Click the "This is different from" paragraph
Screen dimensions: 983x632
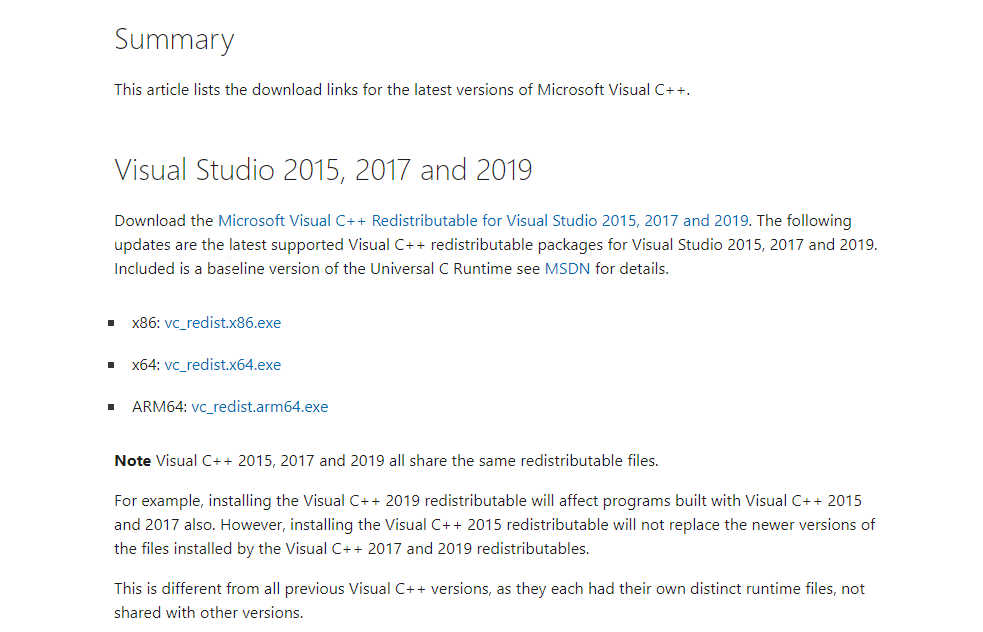(x=490, y=601)
